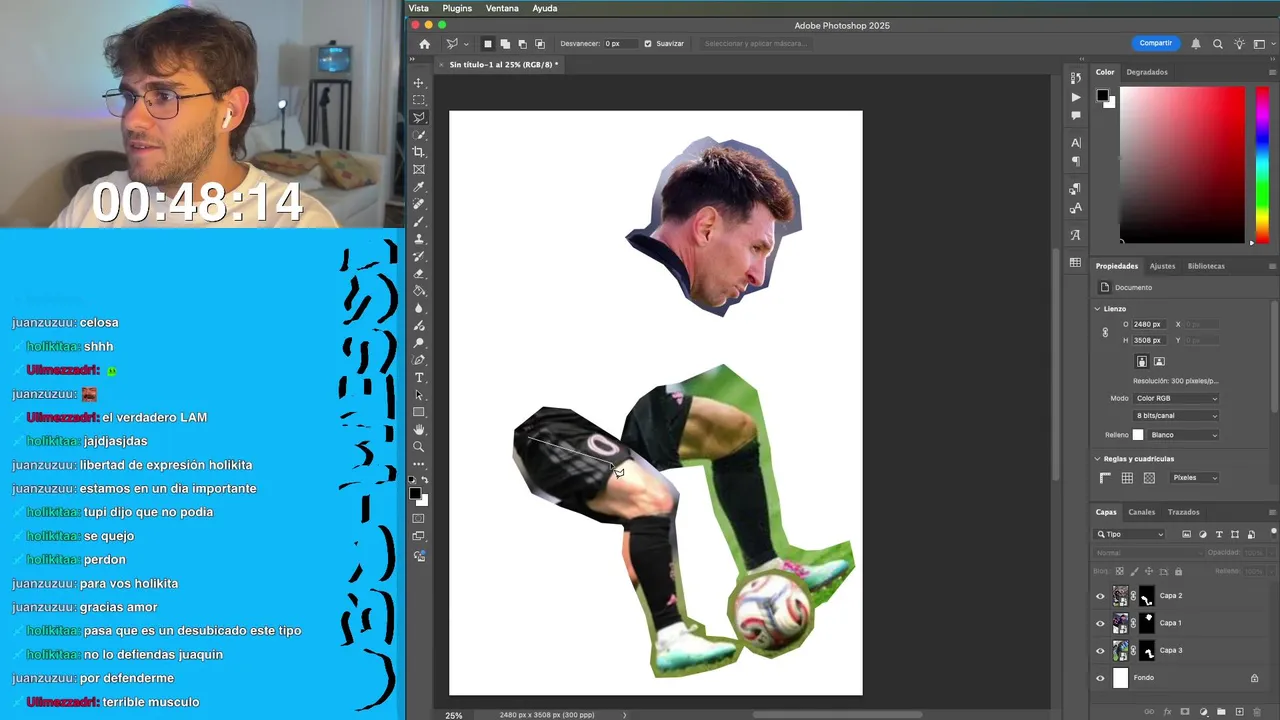Image resolution: width=1280 pixels, height=720 pixels.
Task: Click the Desvanecer value field
Action: (x=620, y=44)
